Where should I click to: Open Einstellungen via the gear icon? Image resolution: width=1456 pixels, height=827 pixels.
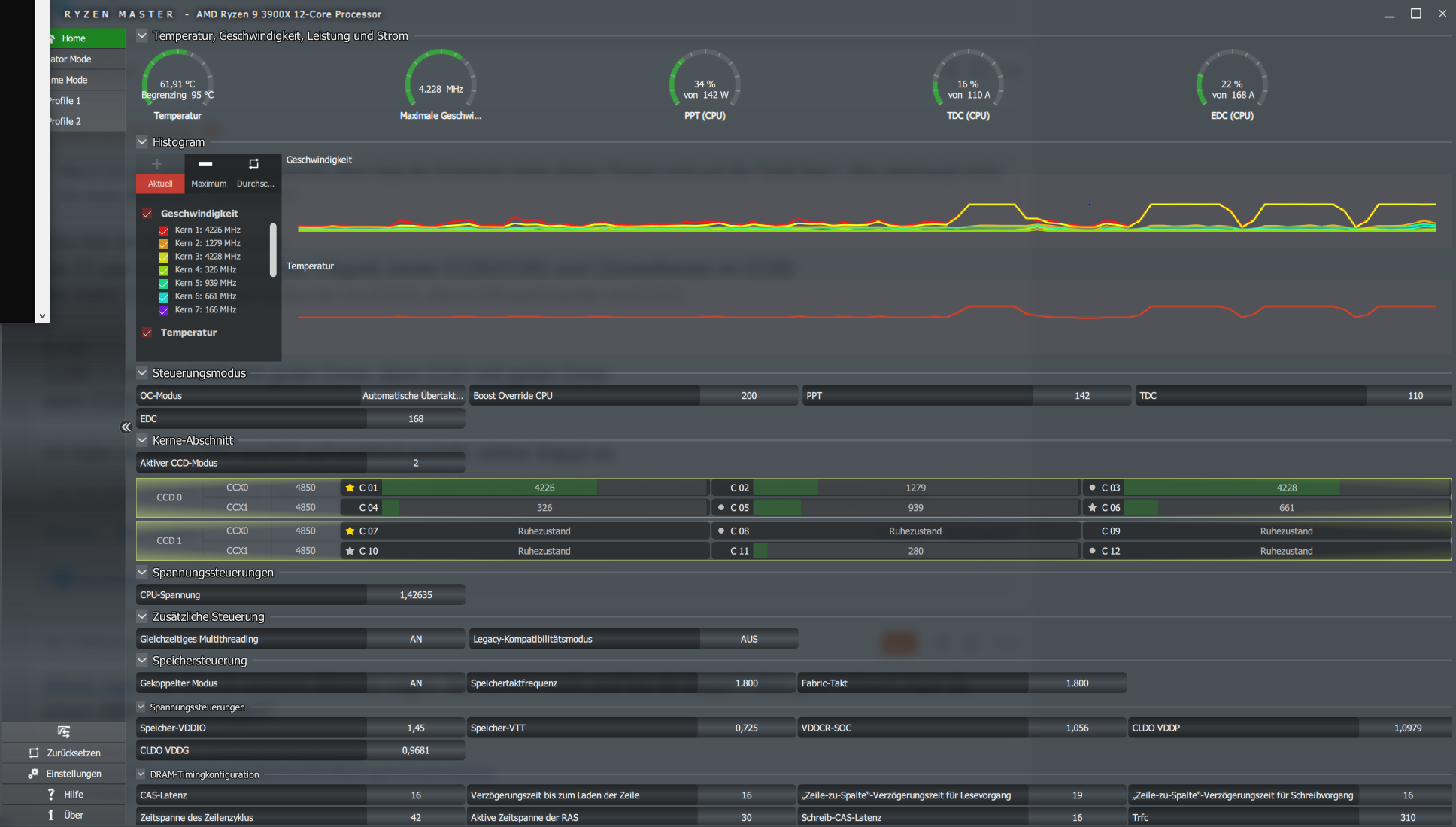[x=33, y=774]
